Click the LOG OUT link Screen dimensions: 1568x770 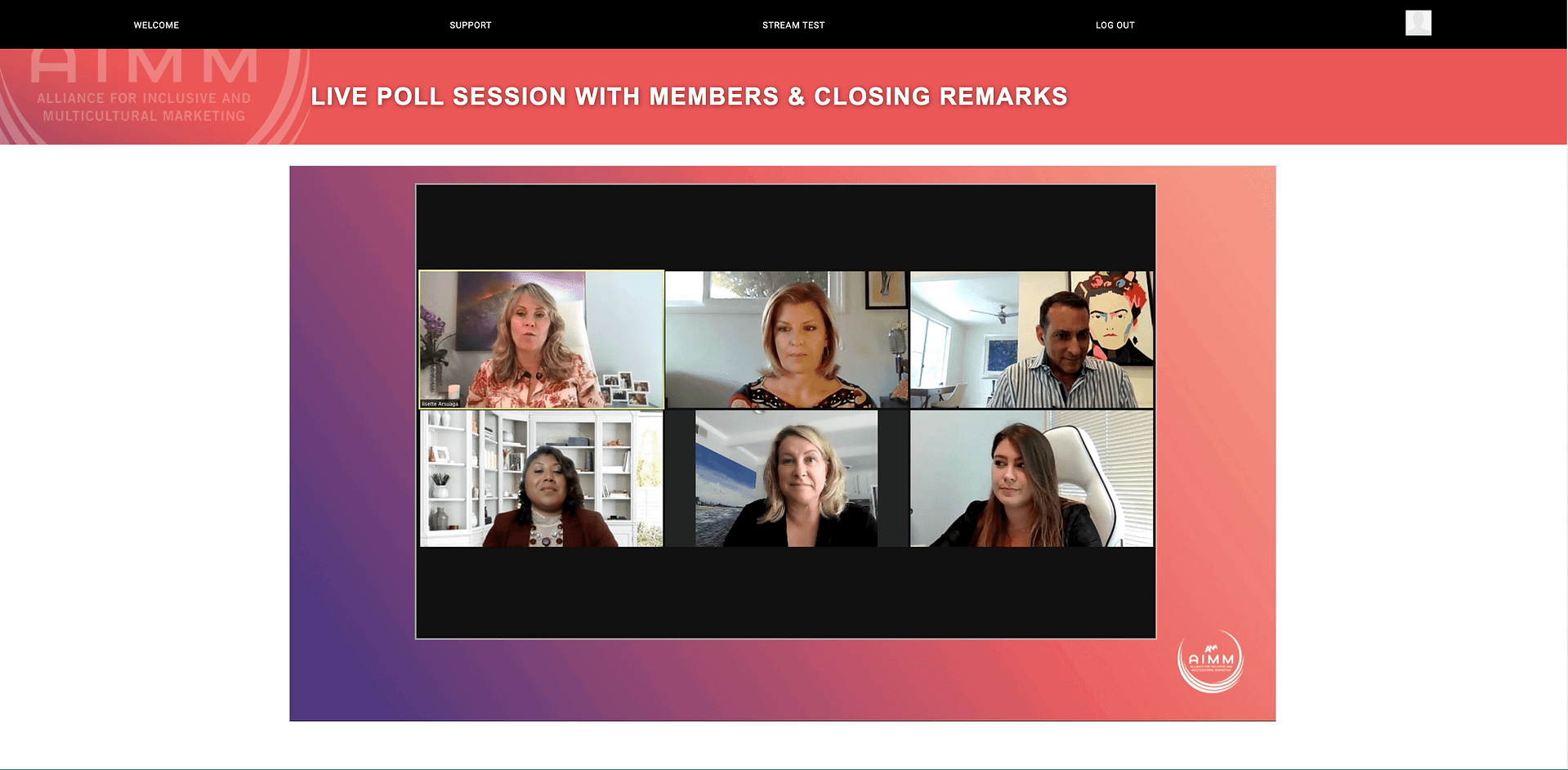click(x=1115, y=25)
